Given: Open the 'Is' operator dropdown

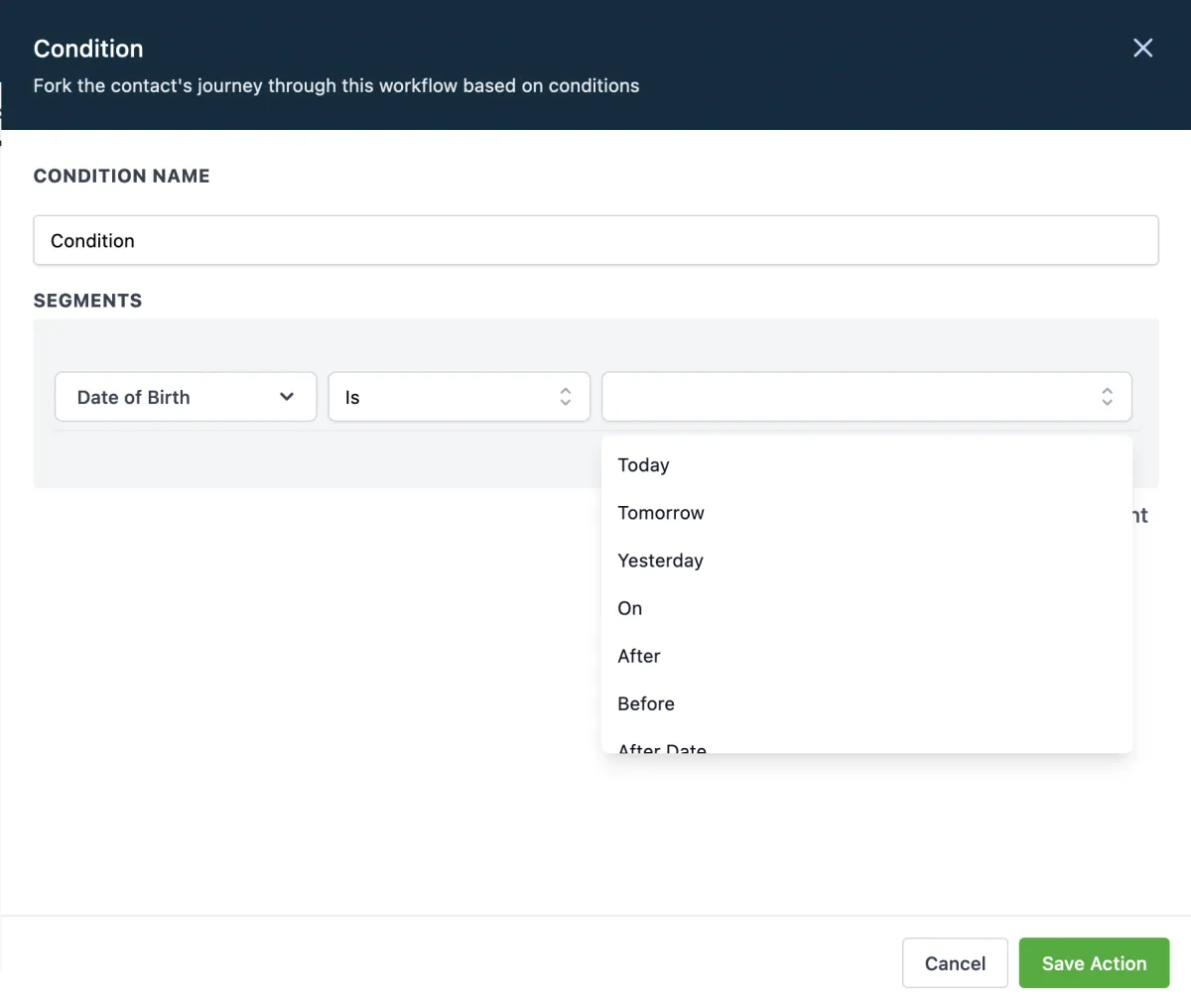Looking at the screenshot, I should pos(459,397).
